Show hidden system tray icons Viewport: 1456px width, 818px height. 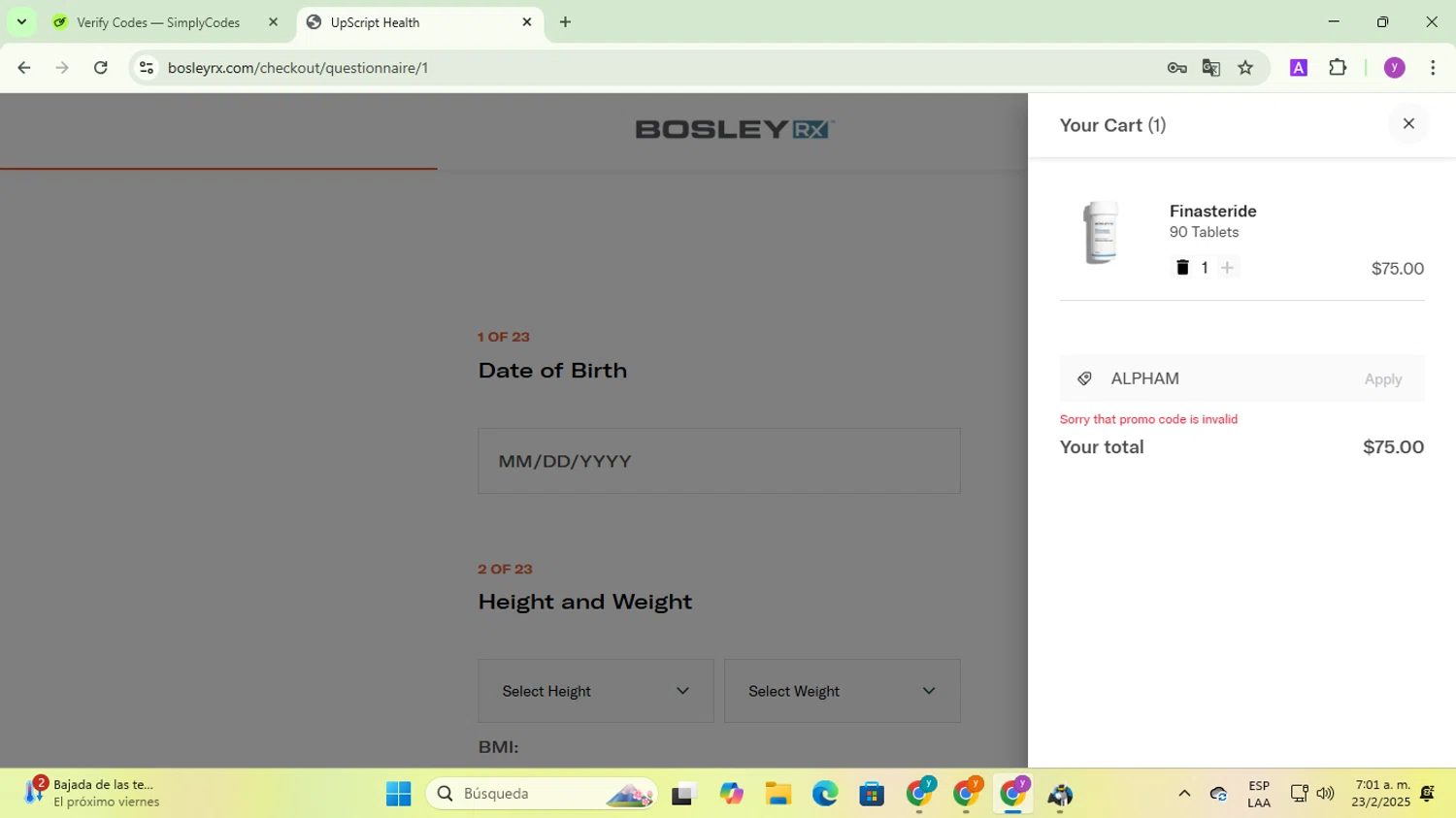point(1184,794)
